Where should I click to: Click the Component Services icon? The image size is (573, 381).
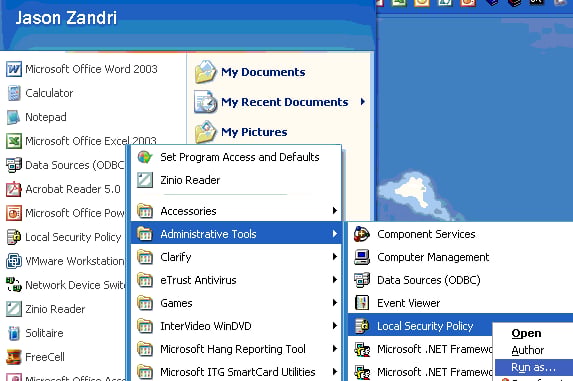[362, 234]
